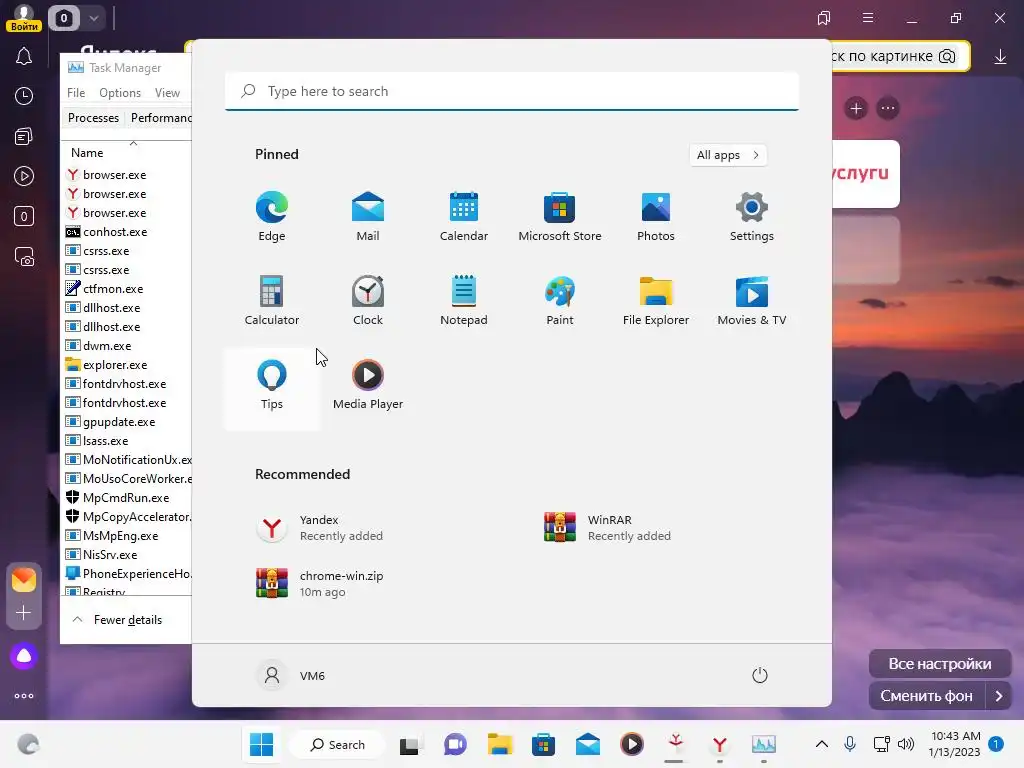Open Yandex browser bookmarks icon
This screenshot has width=1024, height=768.
point(824,18)
